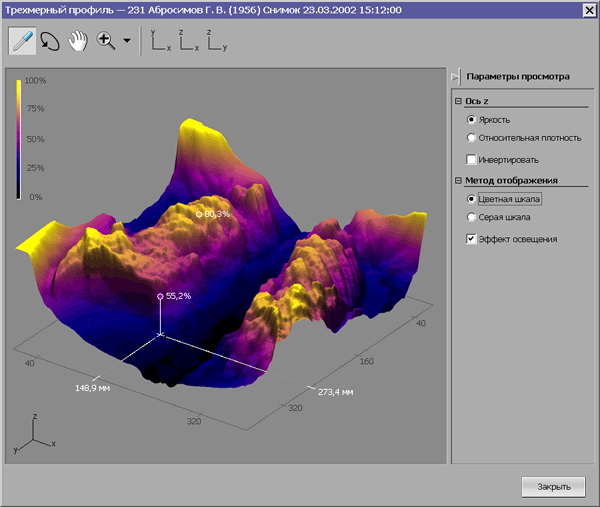Select the eyedropper probe tool

point(23,42)
